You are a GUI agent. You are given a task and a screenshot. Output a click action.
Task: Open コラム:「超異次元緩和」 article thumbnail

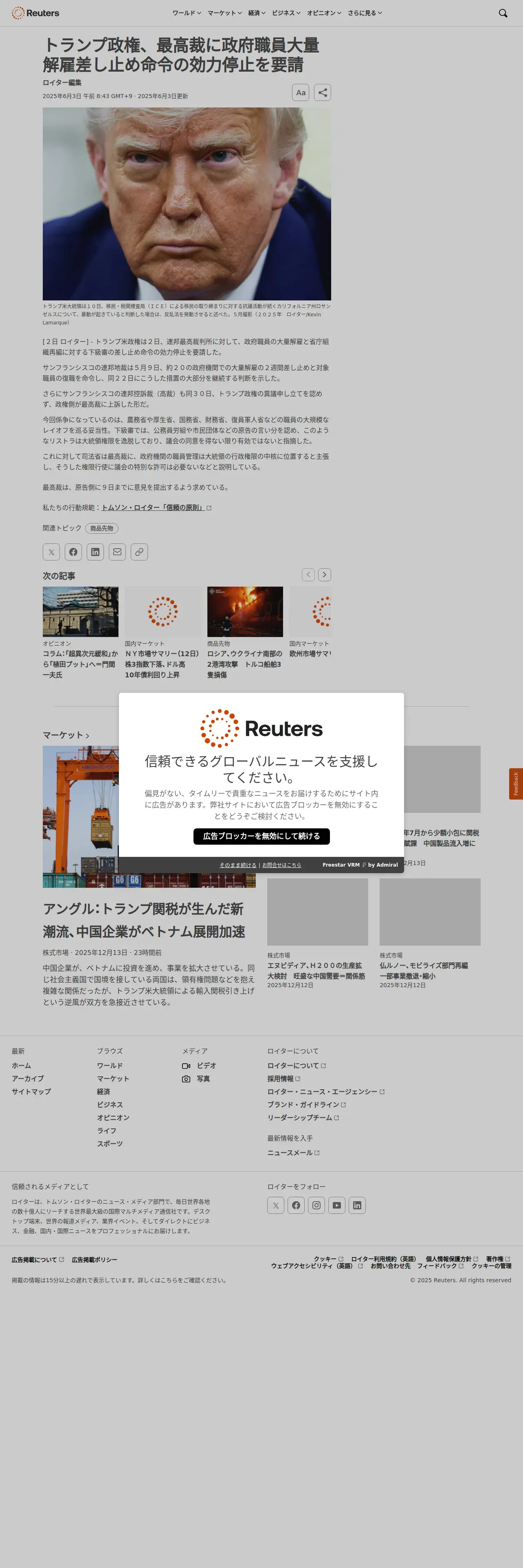pos(80,612)
